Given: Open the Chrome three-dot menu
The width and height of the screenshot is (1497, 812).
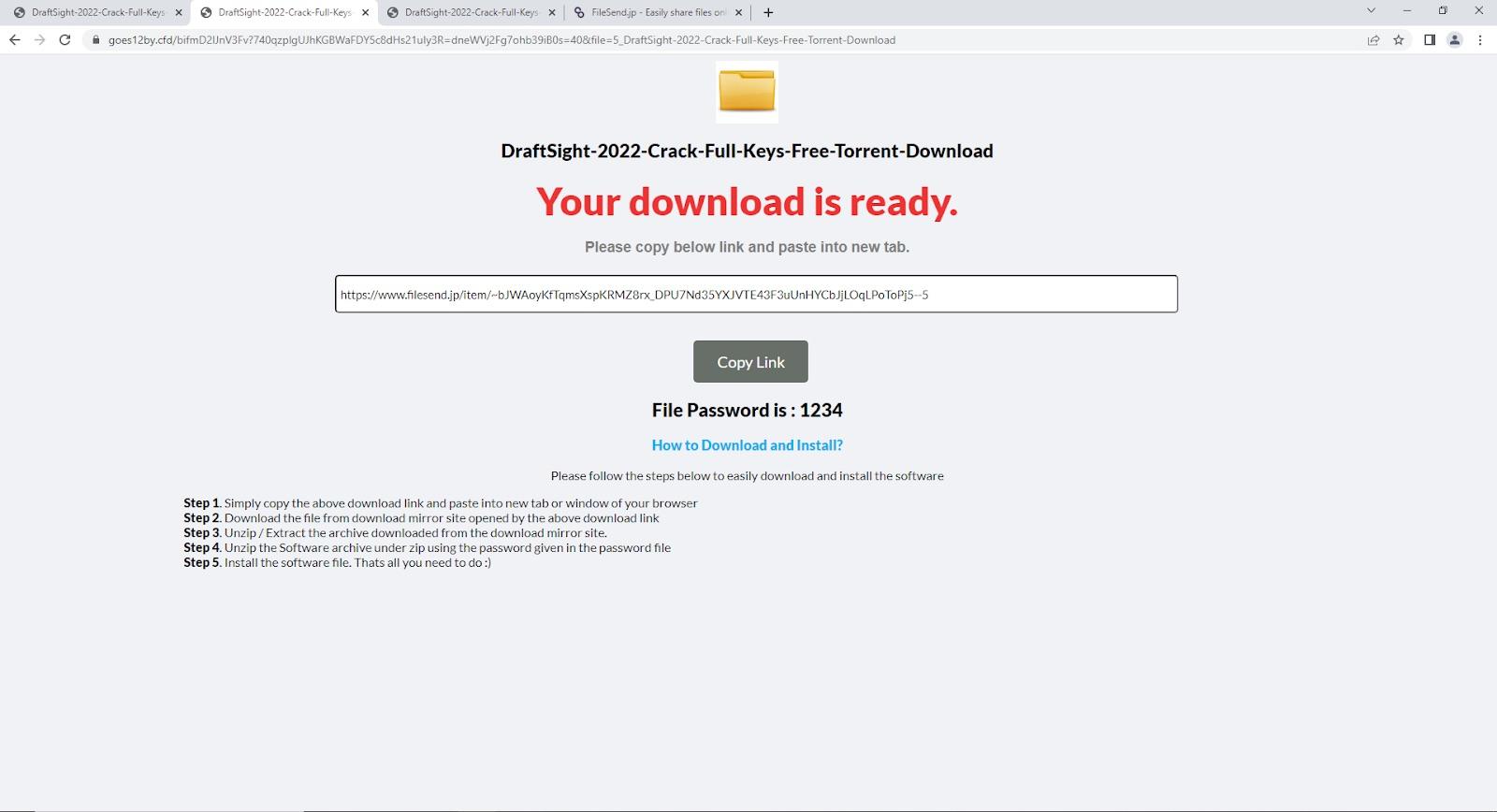Looking at the screenshot, I should pos(1480,39).
